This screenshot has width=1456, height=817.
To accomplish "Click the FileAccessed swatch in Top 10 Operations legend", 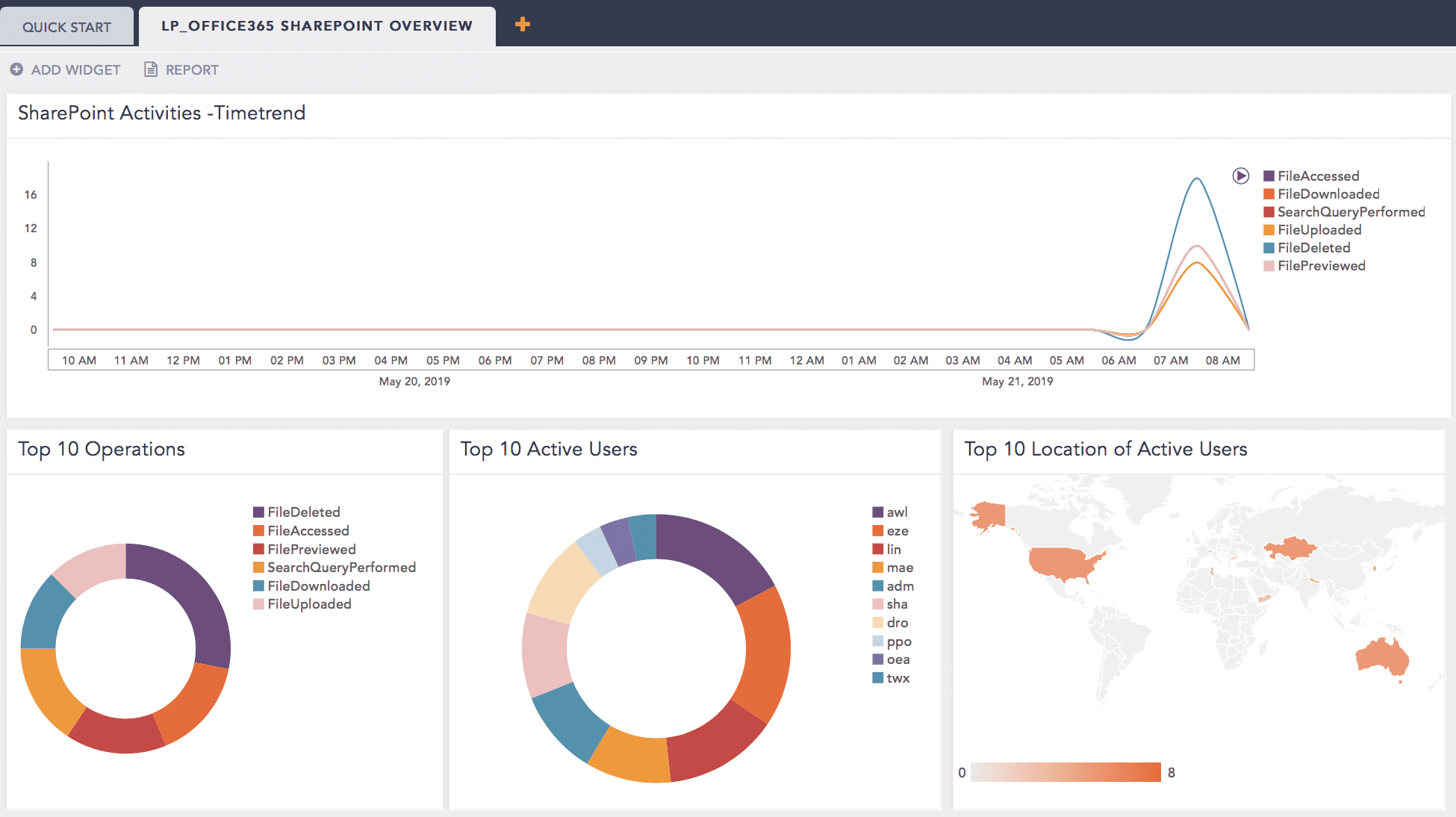I will point(259,530).
